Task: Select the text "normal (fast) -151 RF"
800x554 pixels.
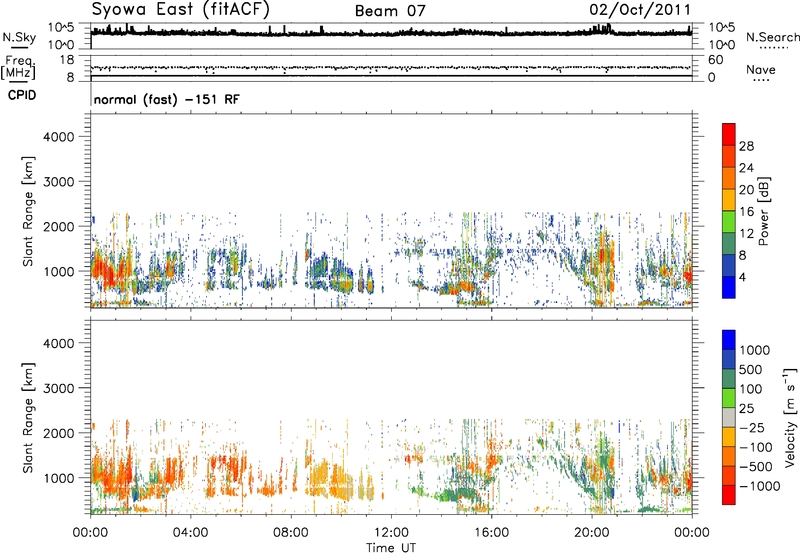Action: click(166, 100)
